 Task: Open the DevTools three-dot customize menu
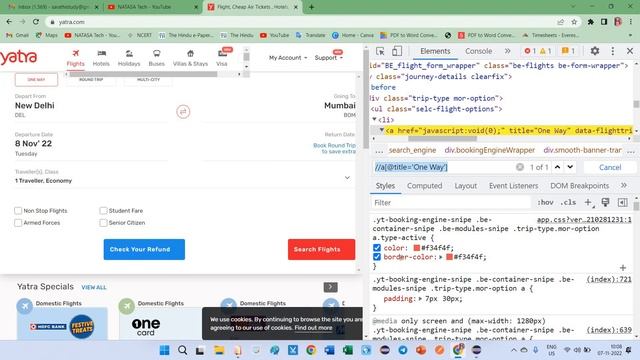tap(612, 51)
